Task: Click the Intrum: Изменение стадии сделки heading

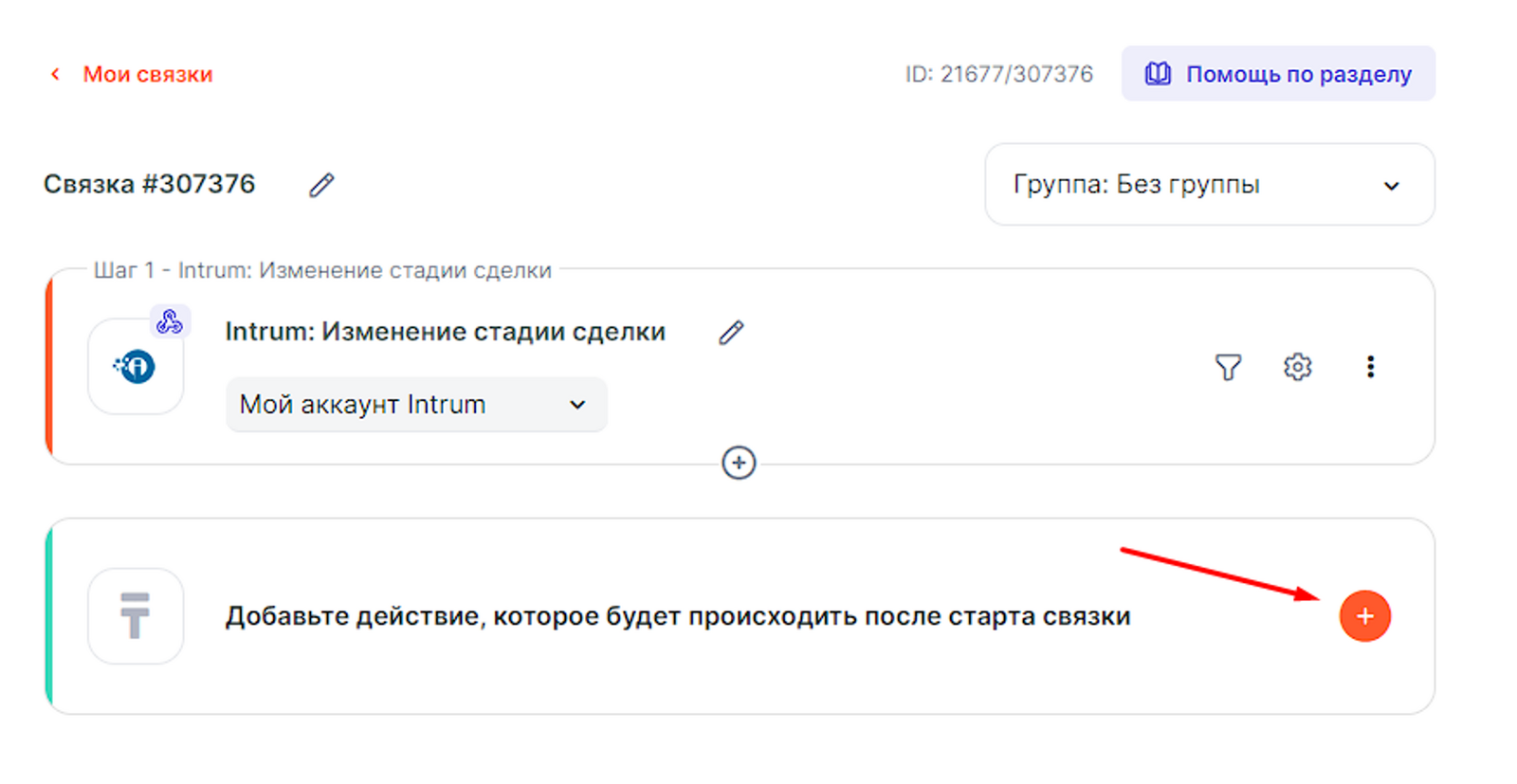Action: [x=445, y=332]
